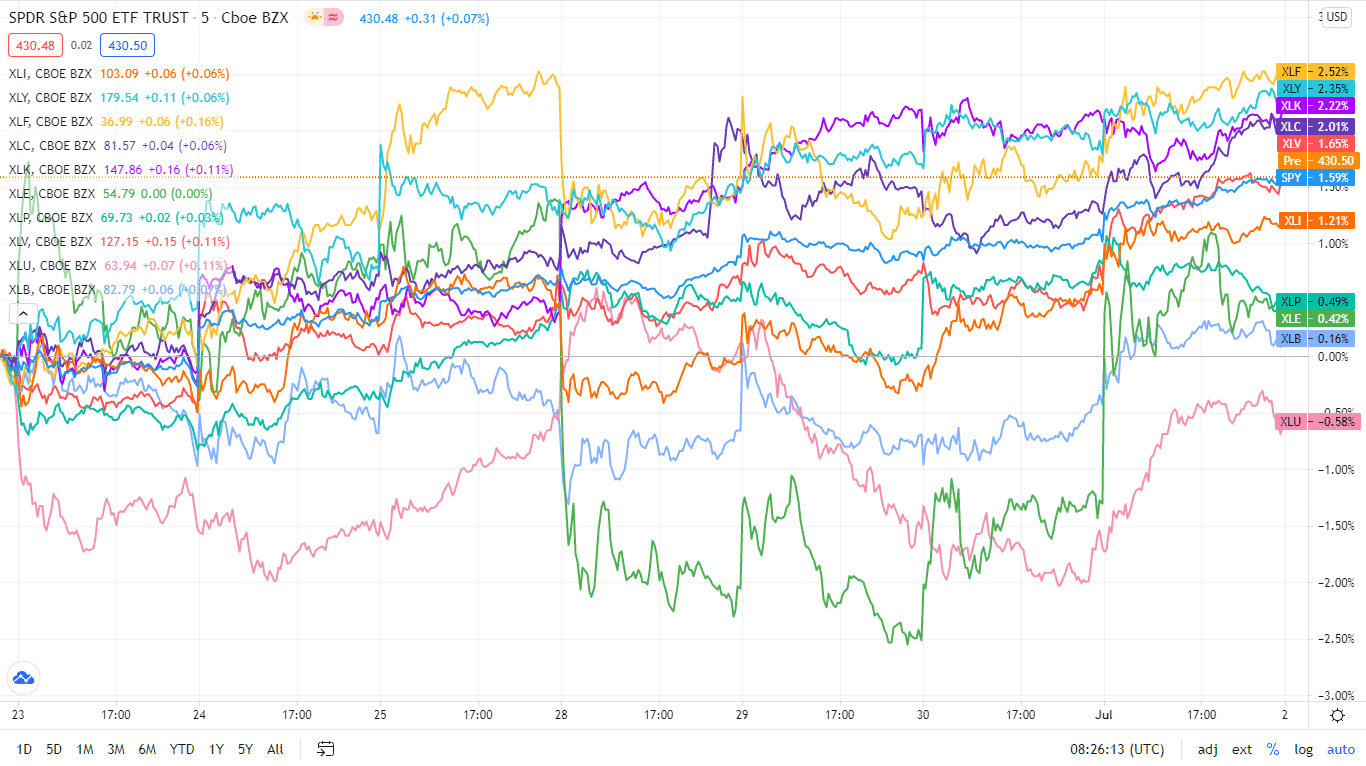Select XLY, CBOE BZX legend row
1366x766 pixels.
[119, 98]
